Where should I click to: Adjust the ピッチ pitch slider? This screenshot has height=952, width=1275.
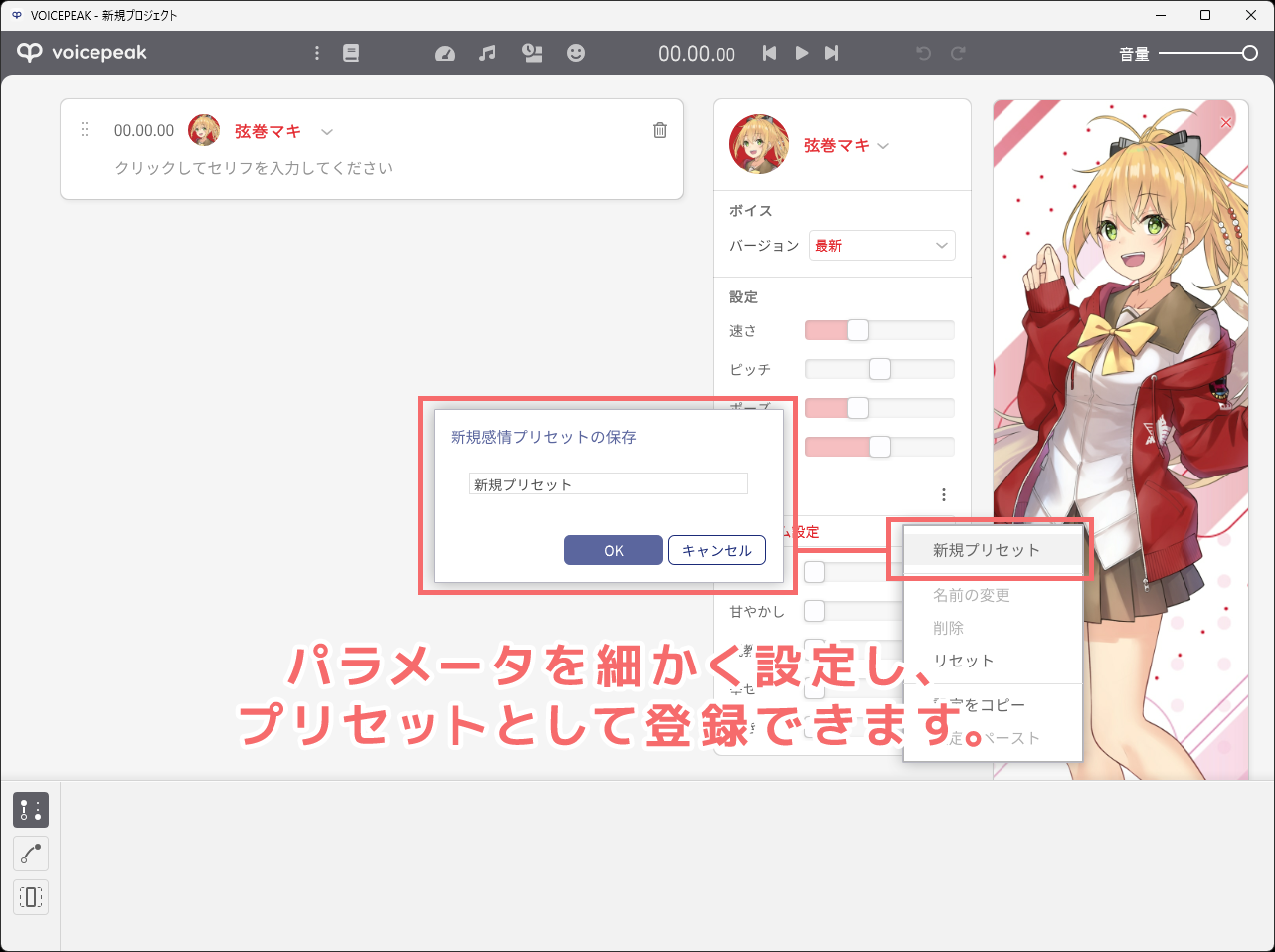(x=879, y=369)
